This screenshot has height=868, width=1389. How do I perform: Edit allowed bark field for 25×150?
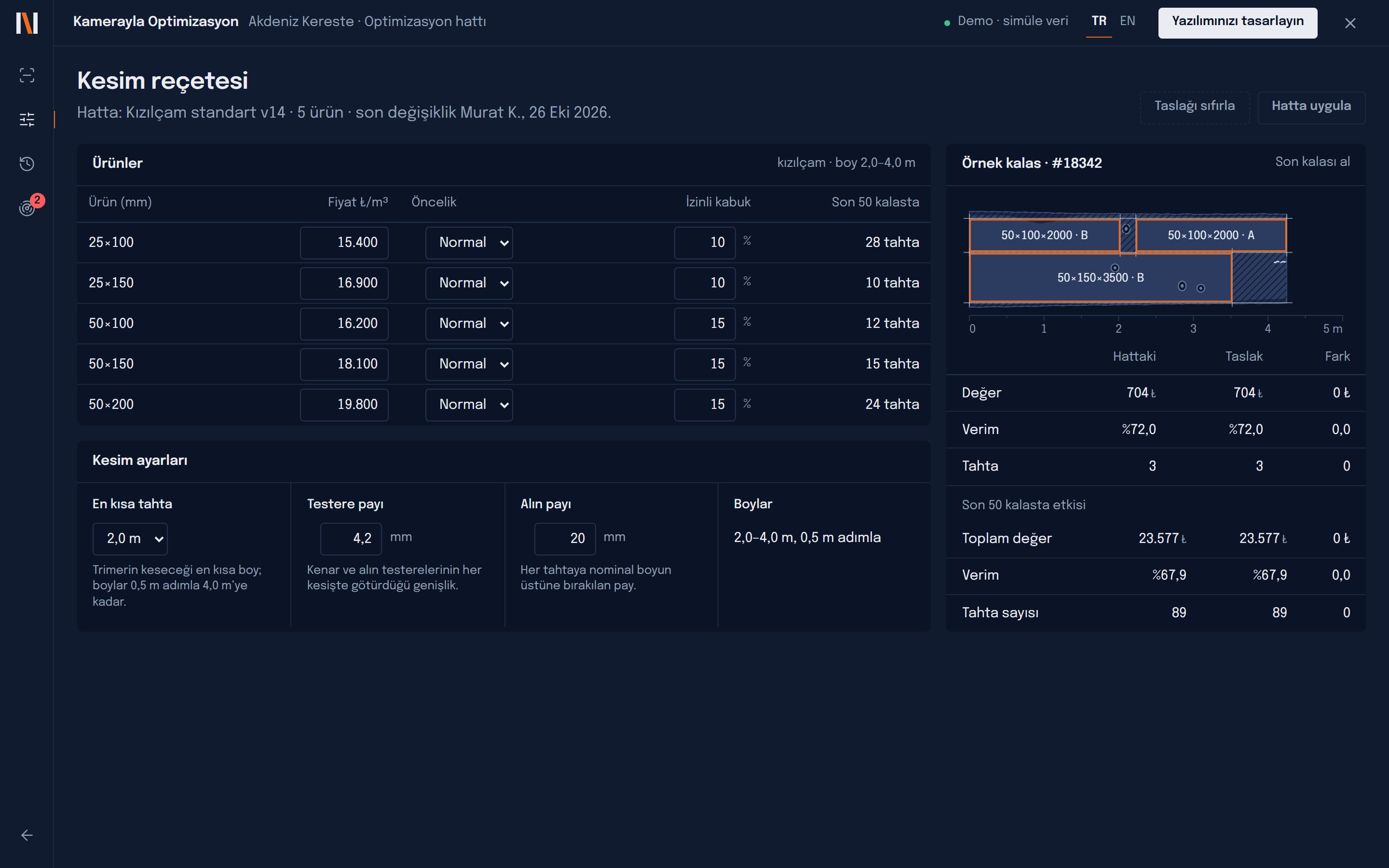pyautogui.click(x=705, y=283)
